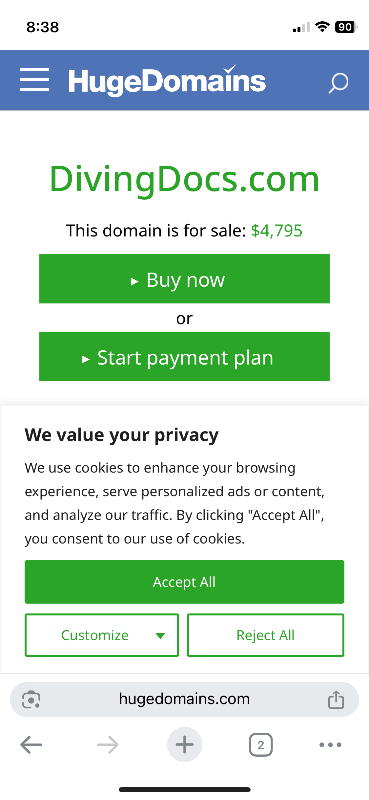This screenshot has width=369, height=800.
Task: Tap the share icon in address bar
Action: click(x=335, y=699)
